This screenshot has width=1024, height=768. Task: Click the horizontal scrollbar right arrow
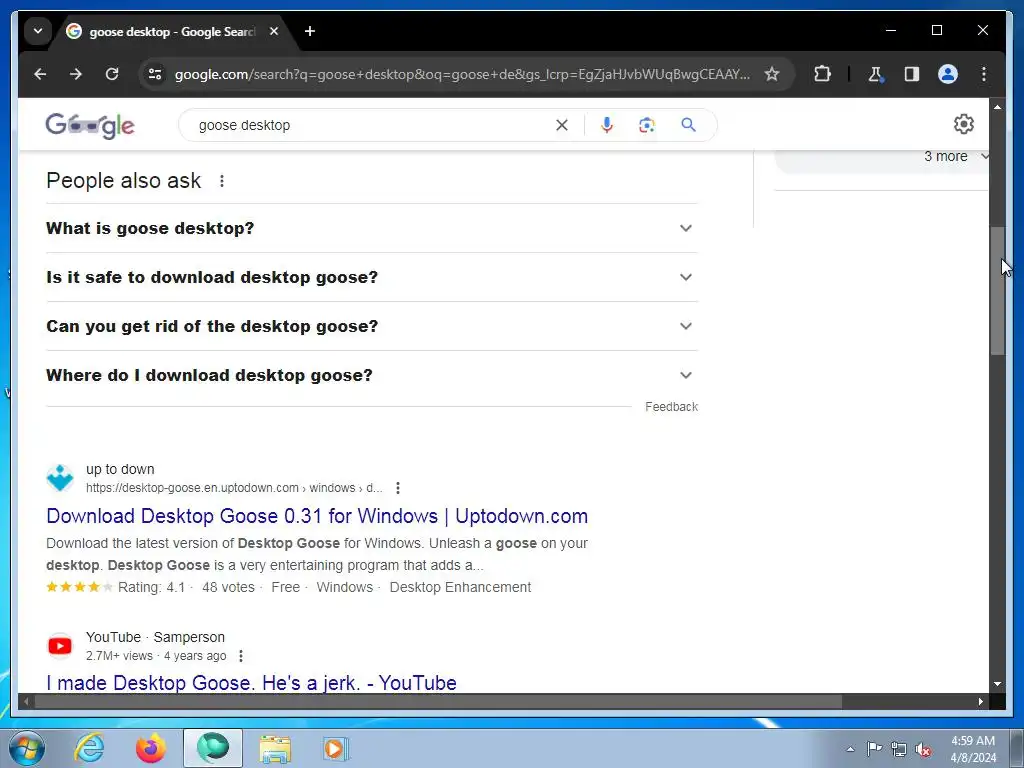click(981, 701)
